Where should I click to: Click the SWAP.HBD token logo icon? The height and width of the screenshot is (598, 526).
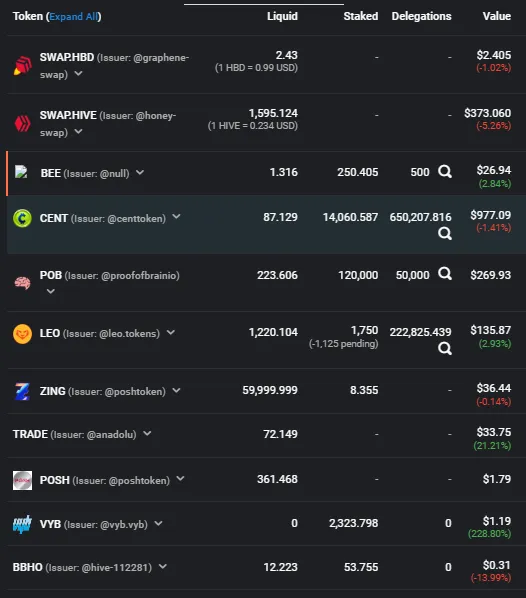pos(23,65)
